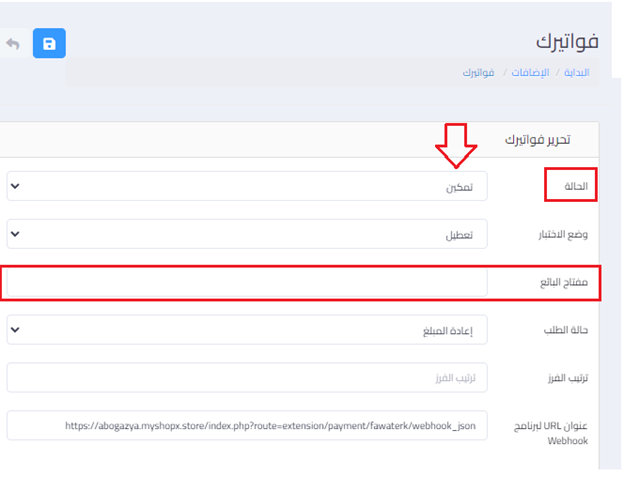
Task: Expand the وضع الاختبار dropdown showing تعطيل
Action: (247, 234)
